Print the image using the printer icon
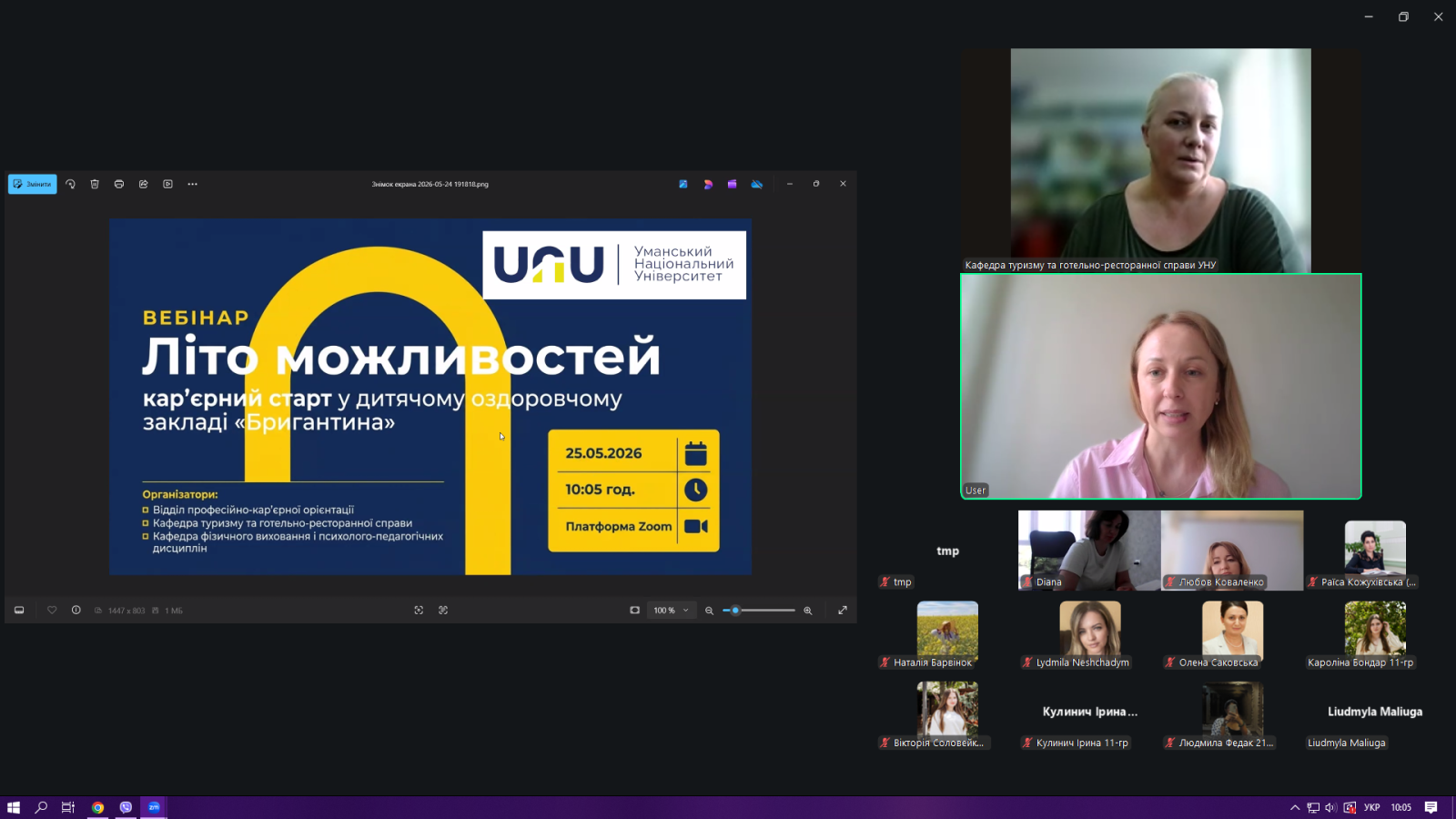1456x819 pixels. click(119, 184)
